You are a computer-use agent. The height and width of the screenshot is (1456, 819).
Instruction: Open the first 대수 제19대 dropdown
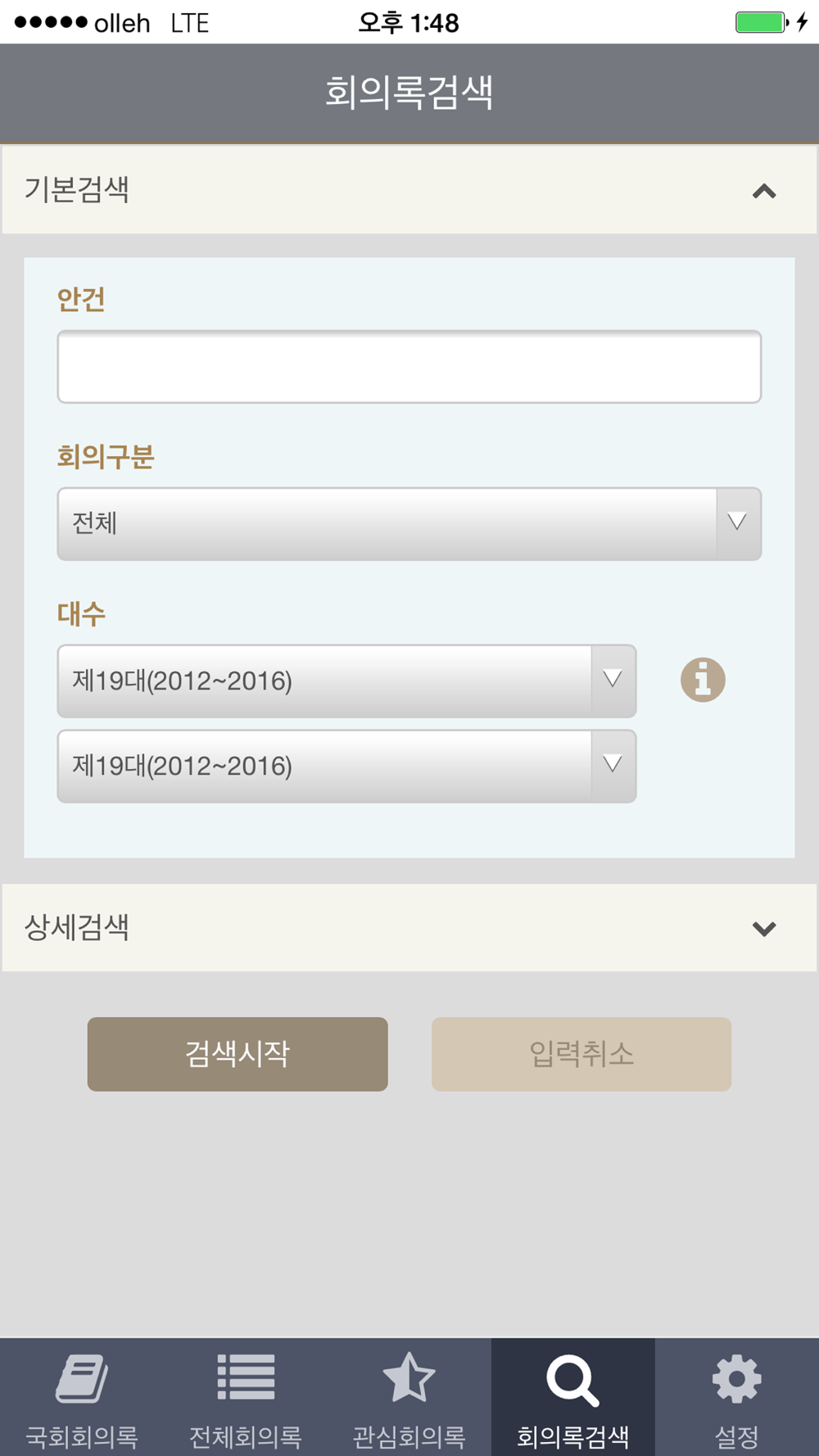346,681
